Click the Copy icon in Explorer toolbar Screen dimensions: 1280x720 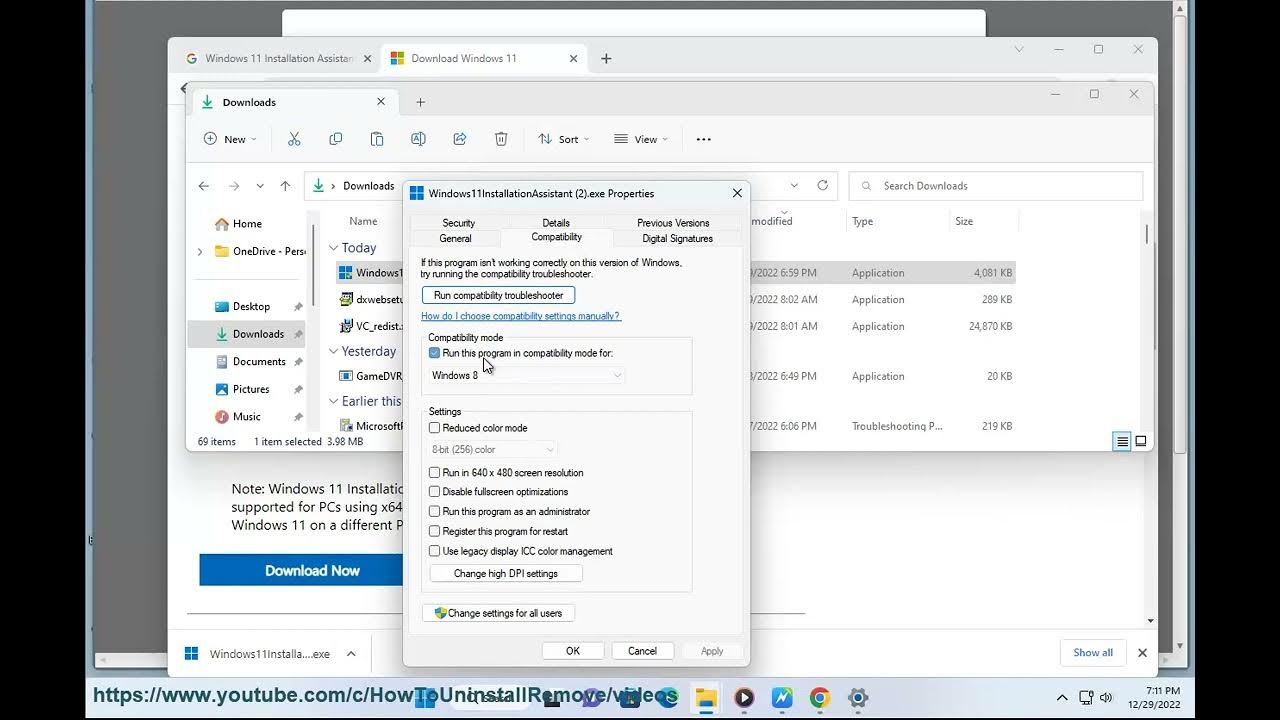coord(335,139)
